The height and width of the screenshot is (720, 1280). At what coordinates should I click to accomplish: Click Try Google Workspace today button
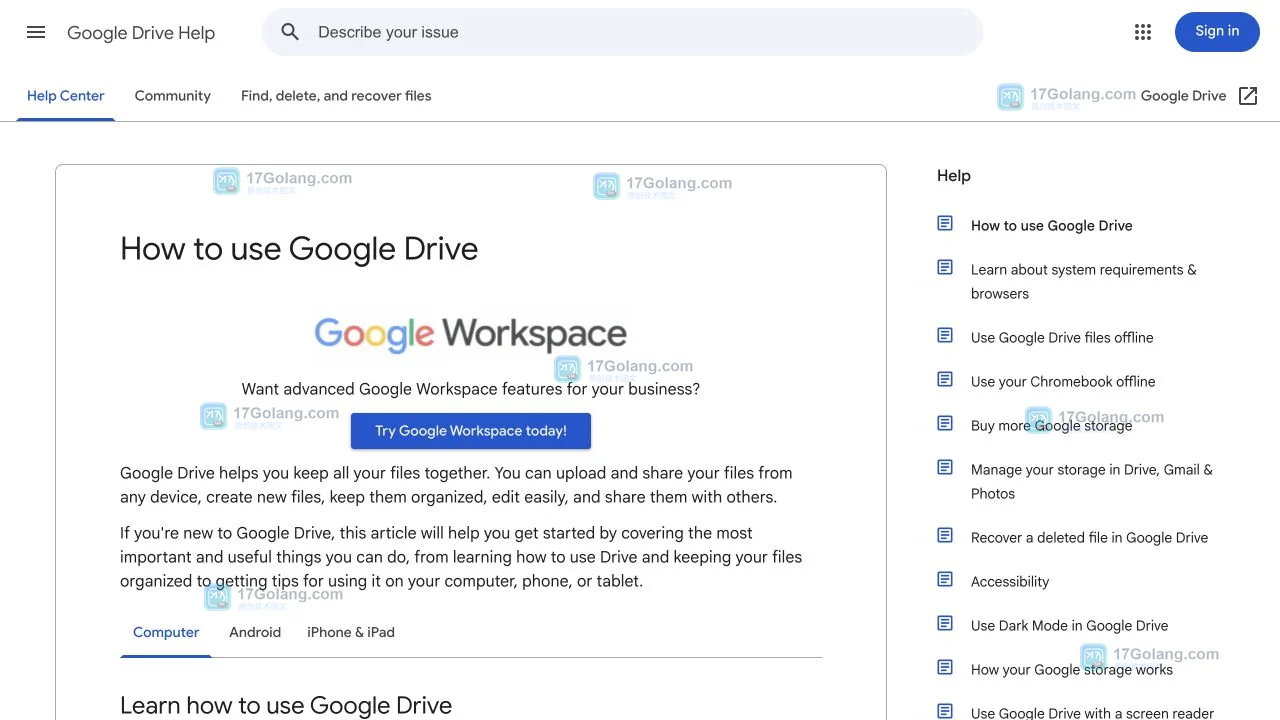coord(471,431)
